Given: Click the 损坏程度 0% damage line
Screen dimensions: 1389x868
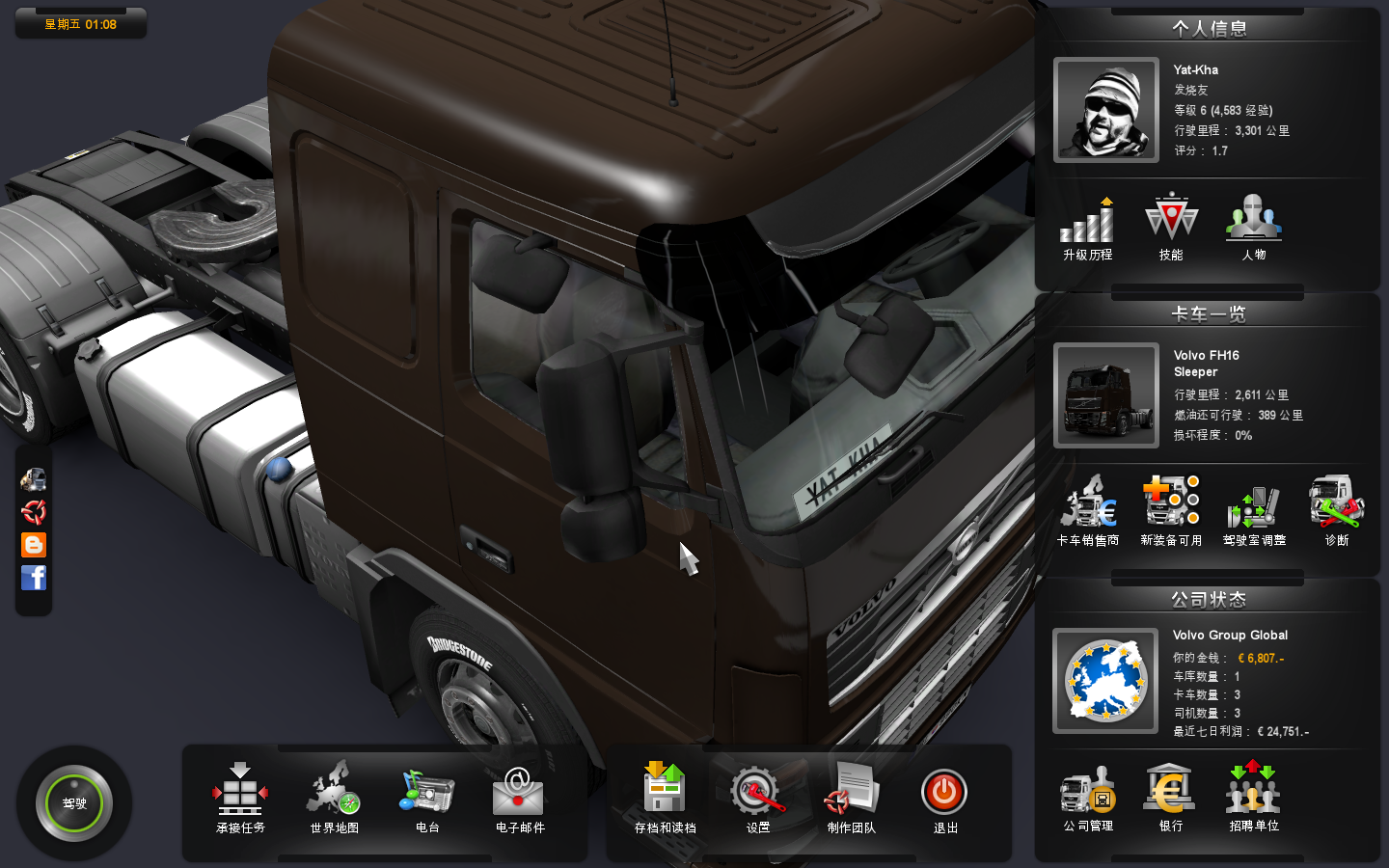Looking at the screenshot, I should point(1212,435).
